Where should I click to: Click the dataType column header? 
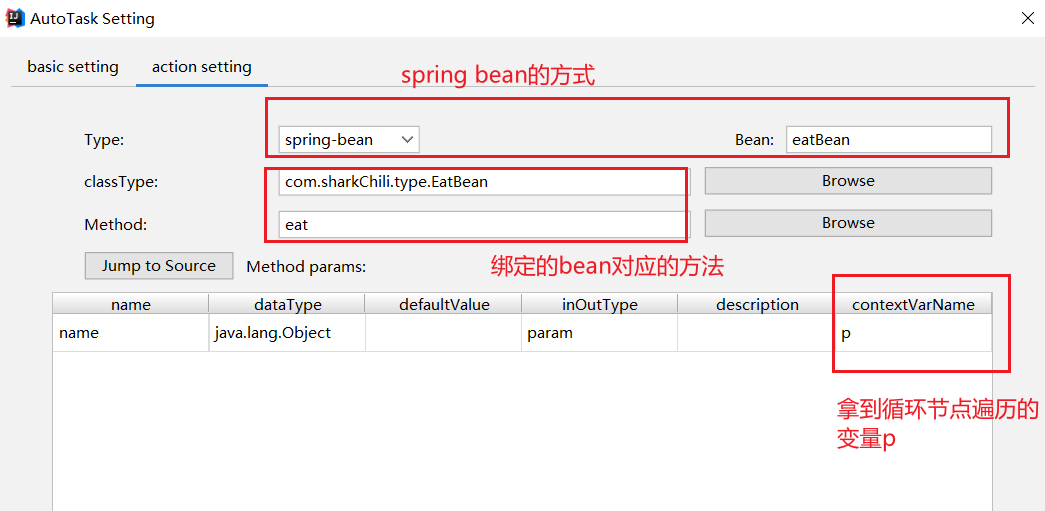click(287, 304)
